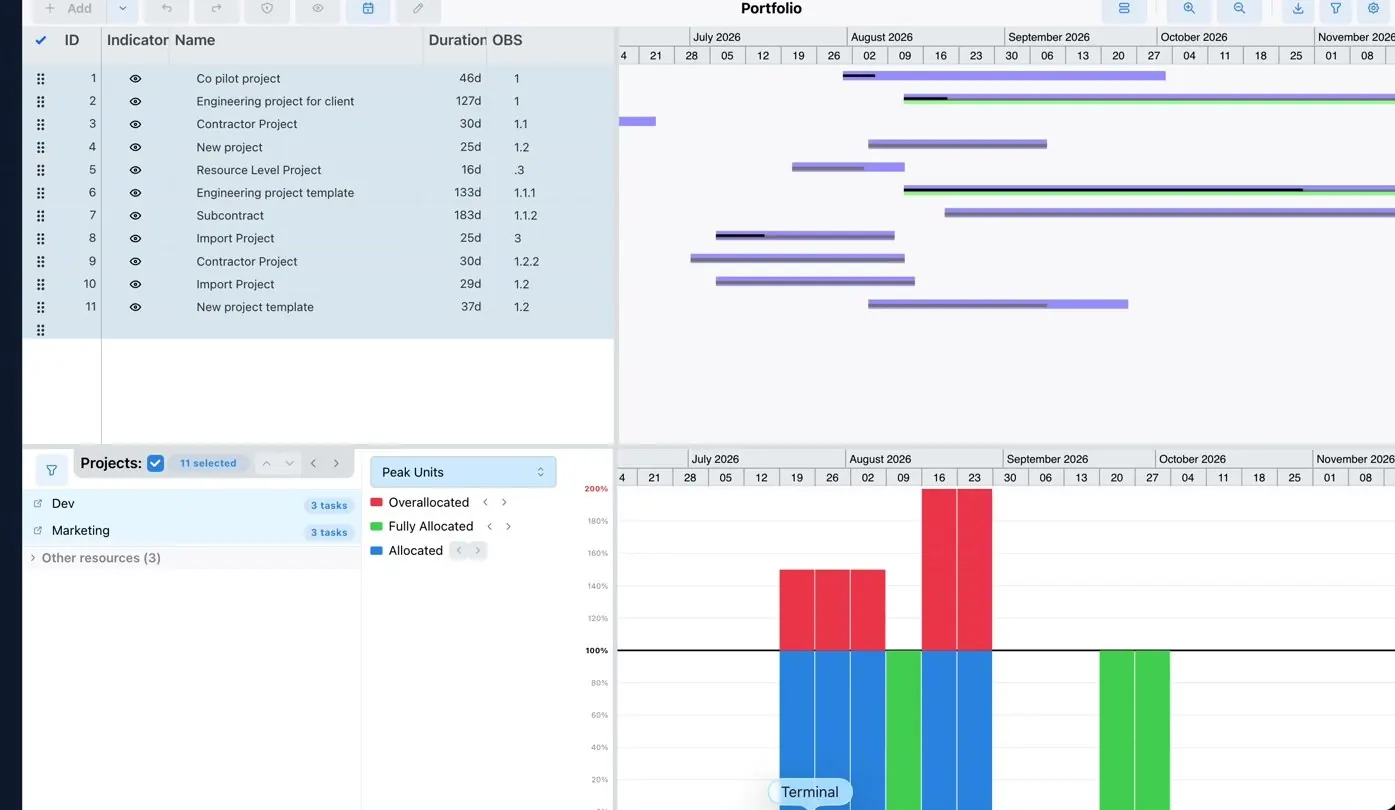Toggle visibility of New project template
The height and width of the screenshot is (810, 1395).
click(x=135, y=307)
